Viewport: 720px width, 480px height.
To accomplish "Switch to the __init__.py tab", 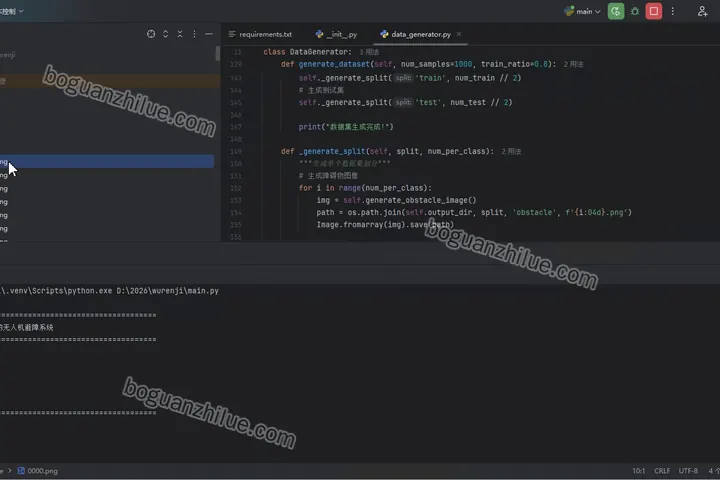I will 336,34.
